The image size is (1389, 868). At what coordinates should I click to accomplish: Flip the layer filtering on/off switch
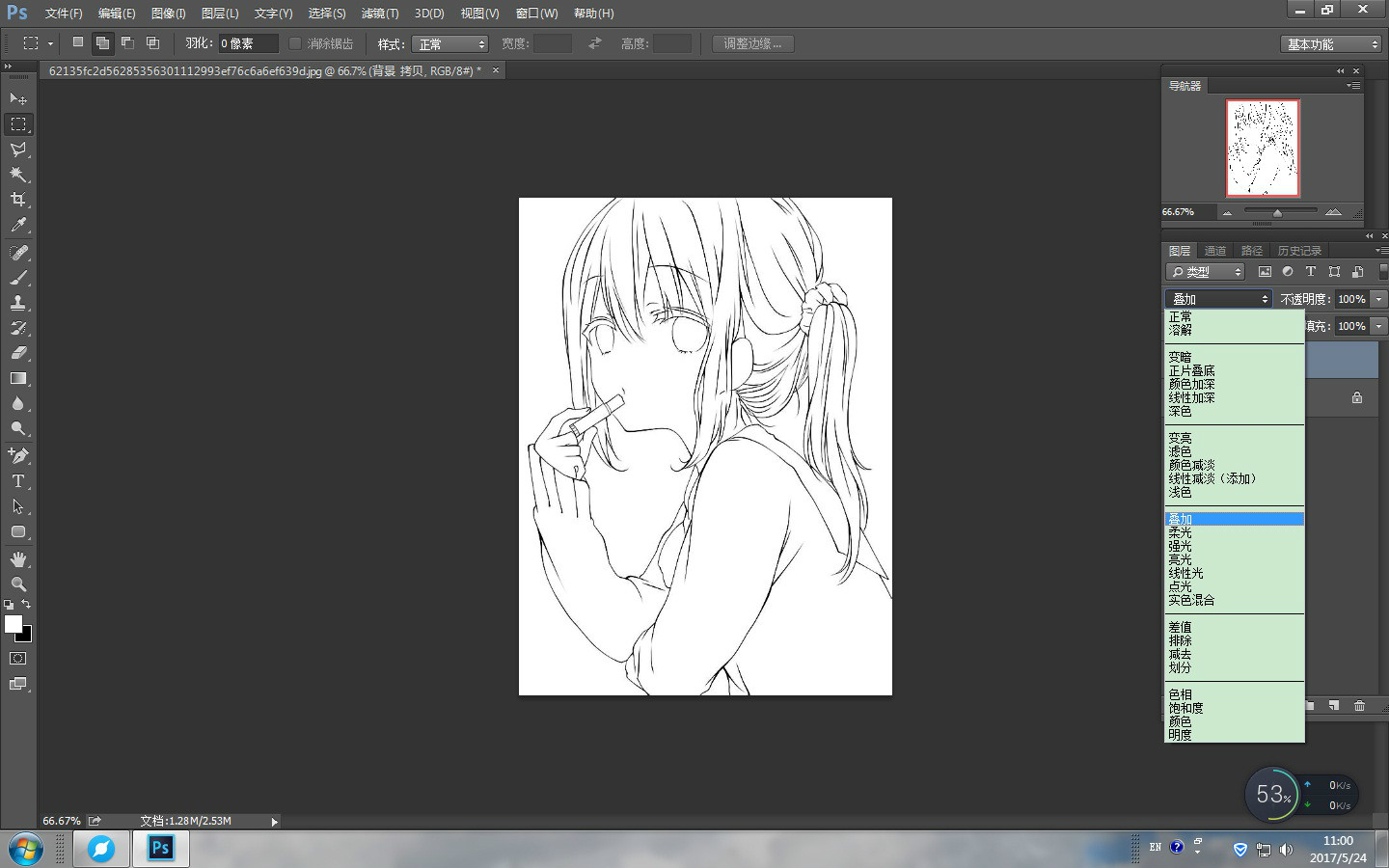[x=1383, y=272]
